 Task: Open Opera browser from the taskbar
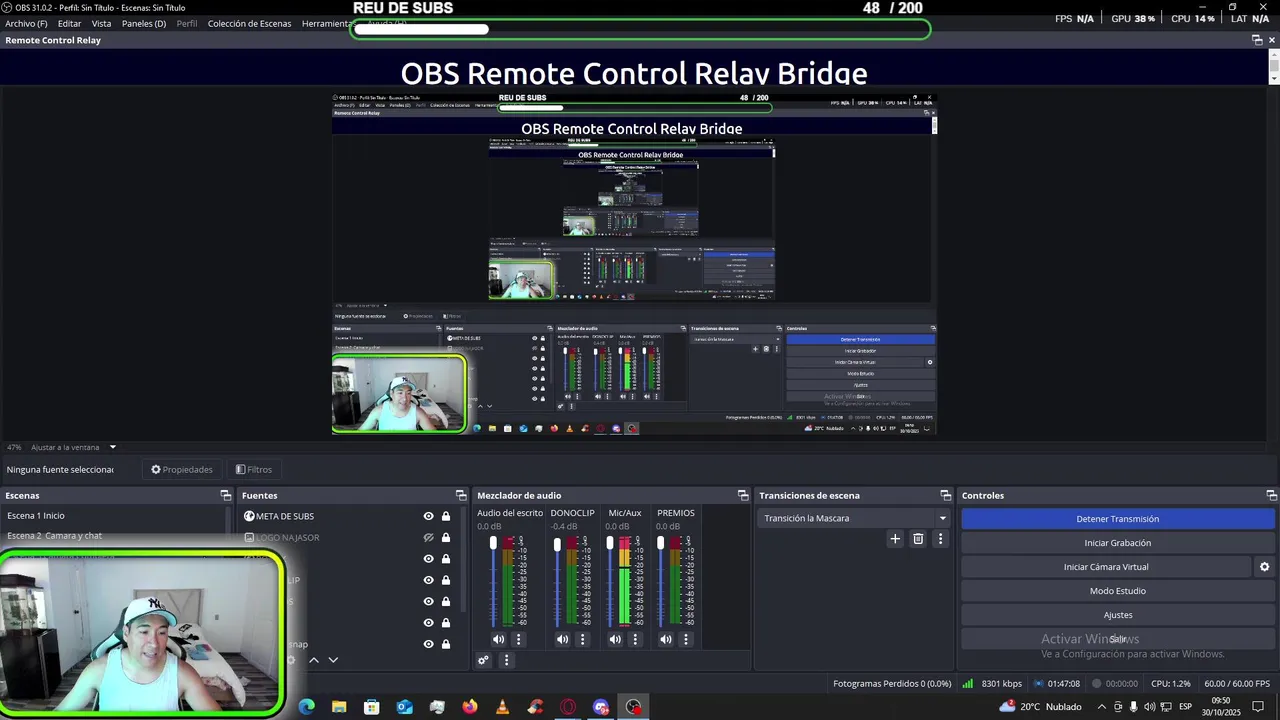[568, 707]
